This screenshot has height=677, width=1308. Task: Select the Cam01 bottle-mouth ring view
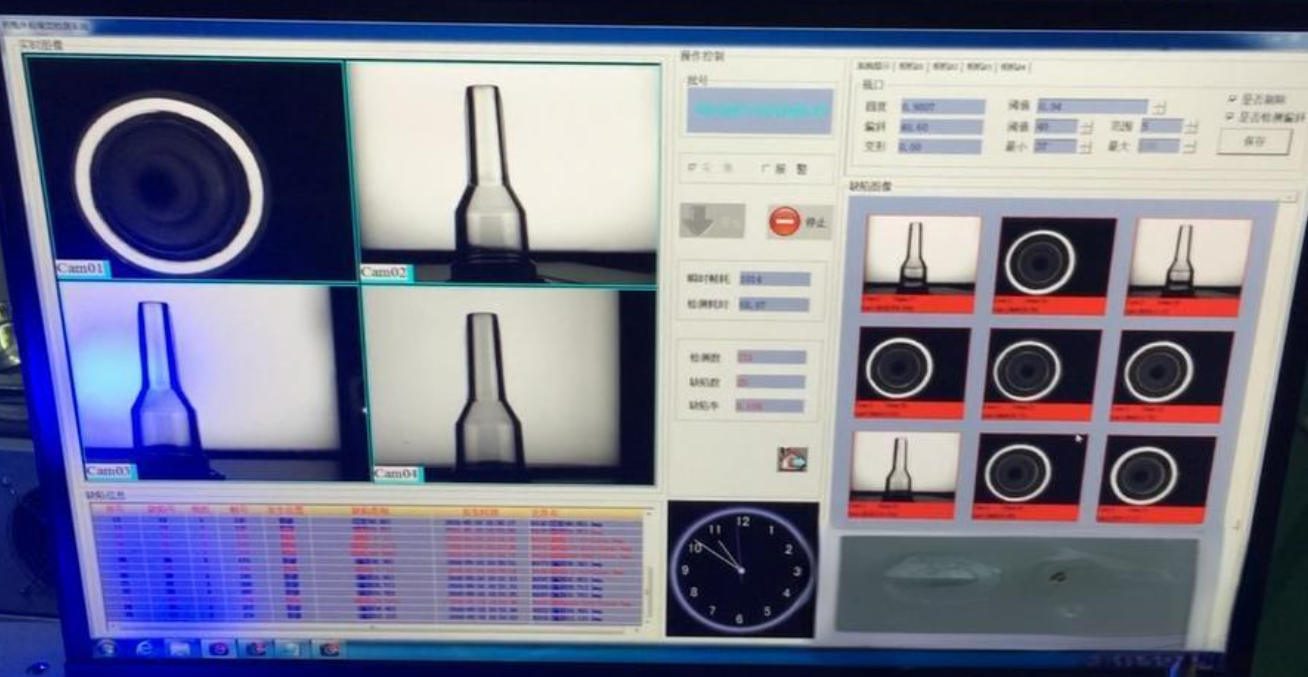190,170
